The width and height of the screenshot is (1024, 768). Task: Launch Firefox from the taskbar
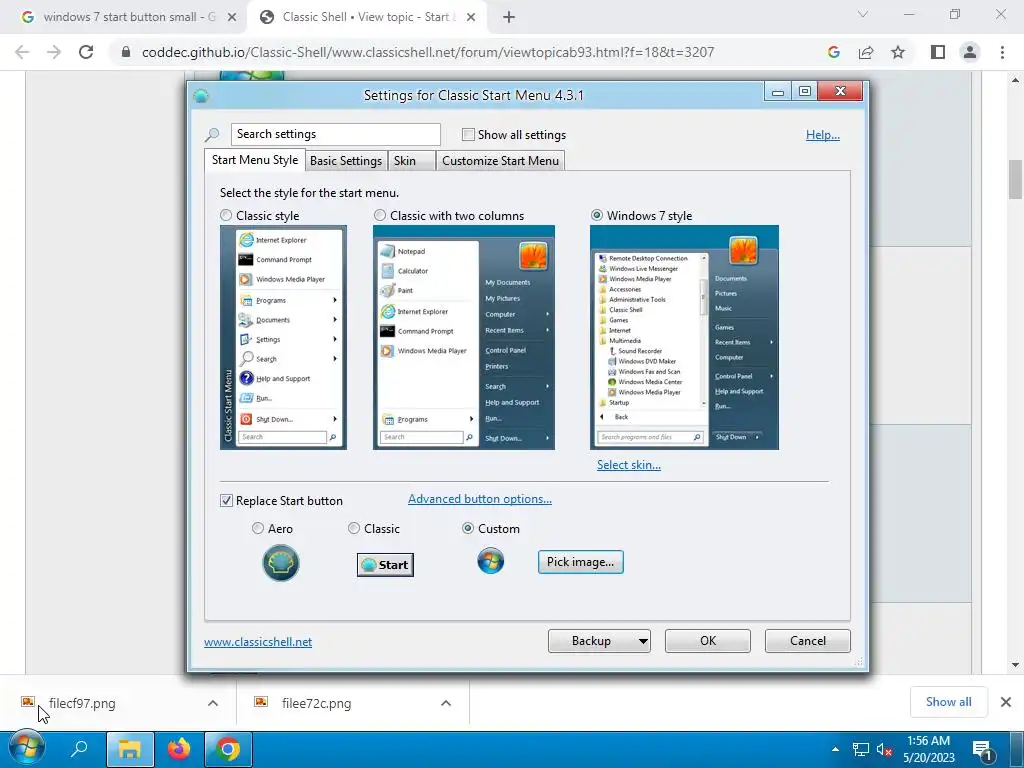(178, 748)
